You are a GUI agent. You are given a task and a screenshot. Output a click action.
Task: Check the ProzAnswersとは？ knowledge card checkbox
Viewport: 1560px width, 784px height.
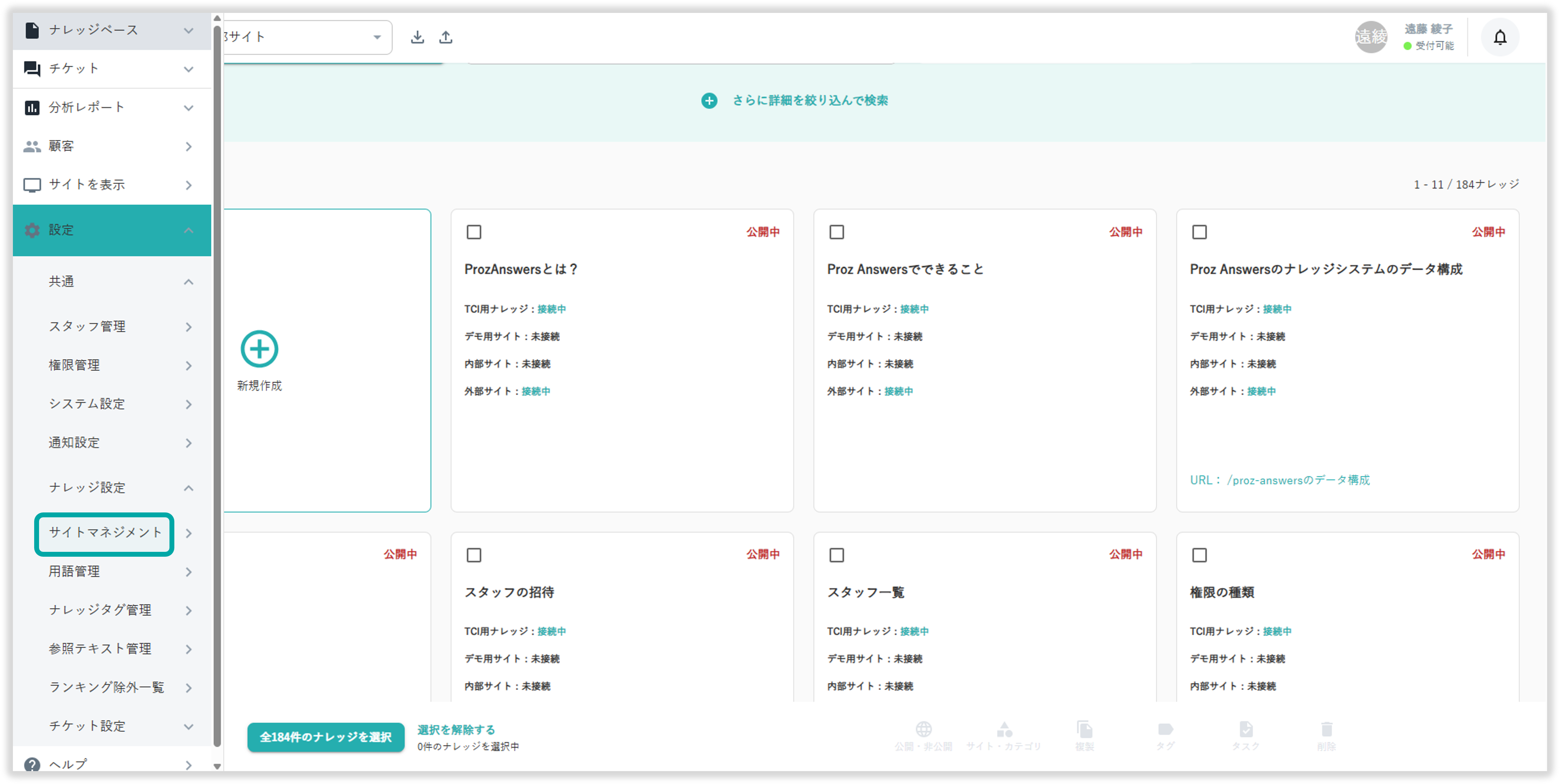(x=474, y=232)
